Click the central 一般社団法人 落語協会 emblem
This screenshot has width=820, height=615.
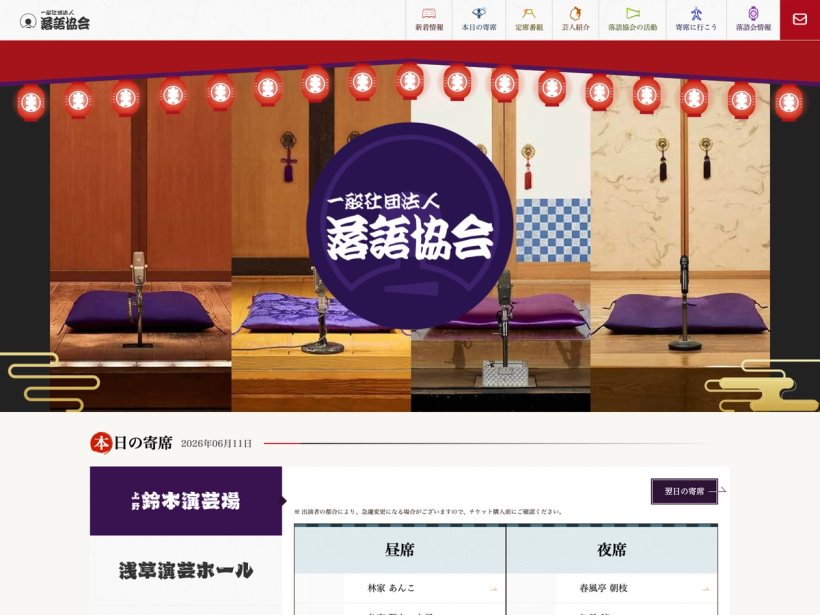pyautogui.click(x=409, y=225)
